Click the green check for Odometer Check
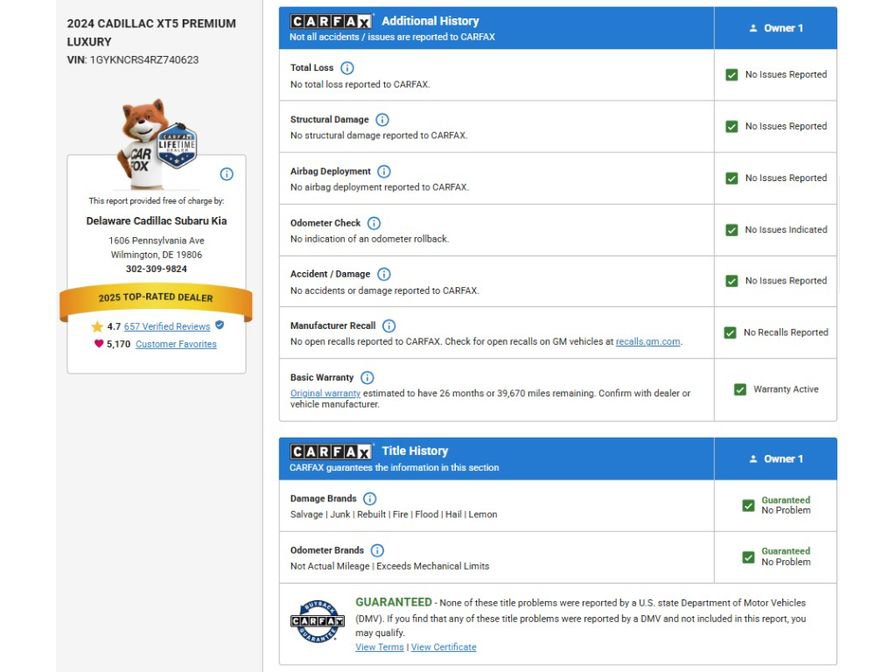This screenshot has height=672, width=896. [x=731, y=230]
